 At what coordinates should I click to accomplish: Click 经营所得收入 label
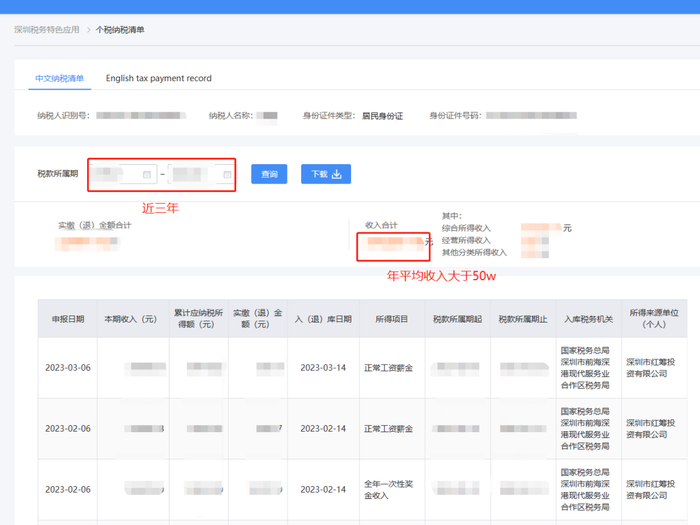point(466,240)
